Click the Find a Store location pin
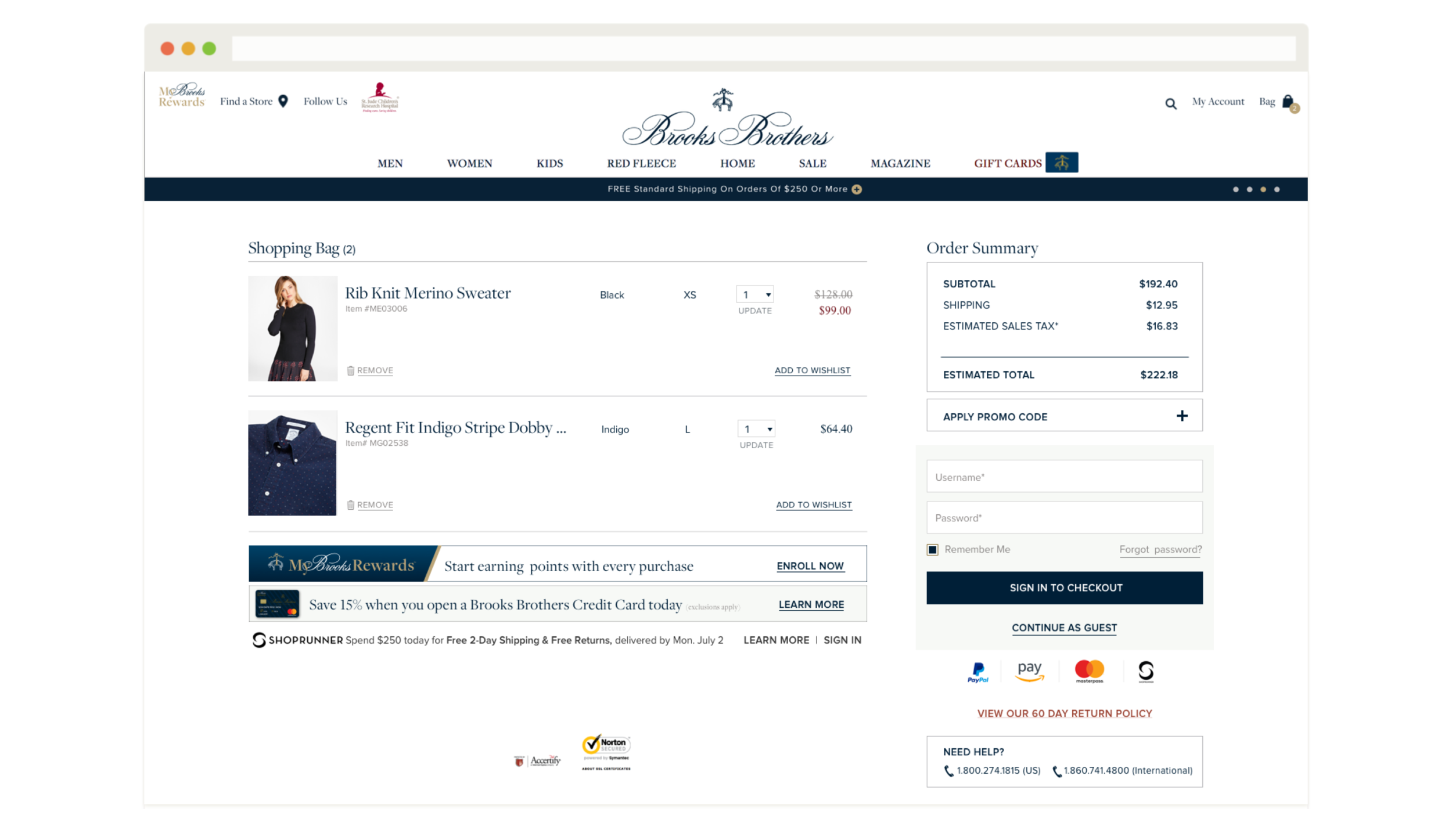1452x840 pixels. tap(283, 102)
